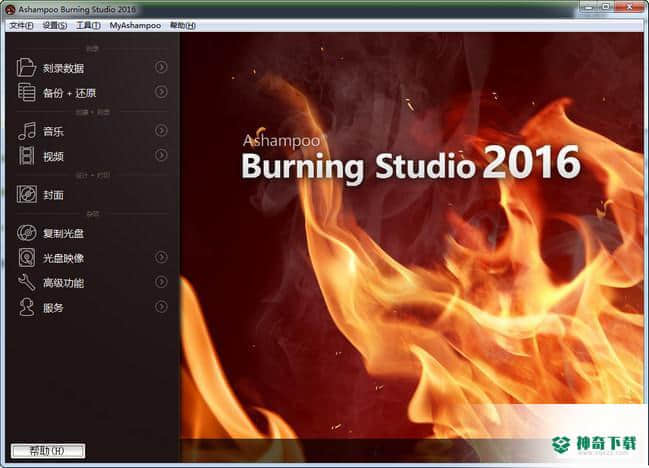
Task: Minimize the Burning Studio window
Action: coord(589,7)
